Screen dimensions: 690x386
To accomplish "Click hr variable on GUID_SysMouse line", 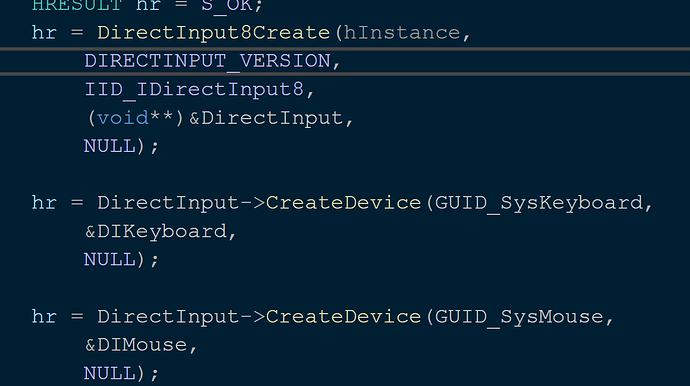I will pyautogui.click(x=44, y=317).
